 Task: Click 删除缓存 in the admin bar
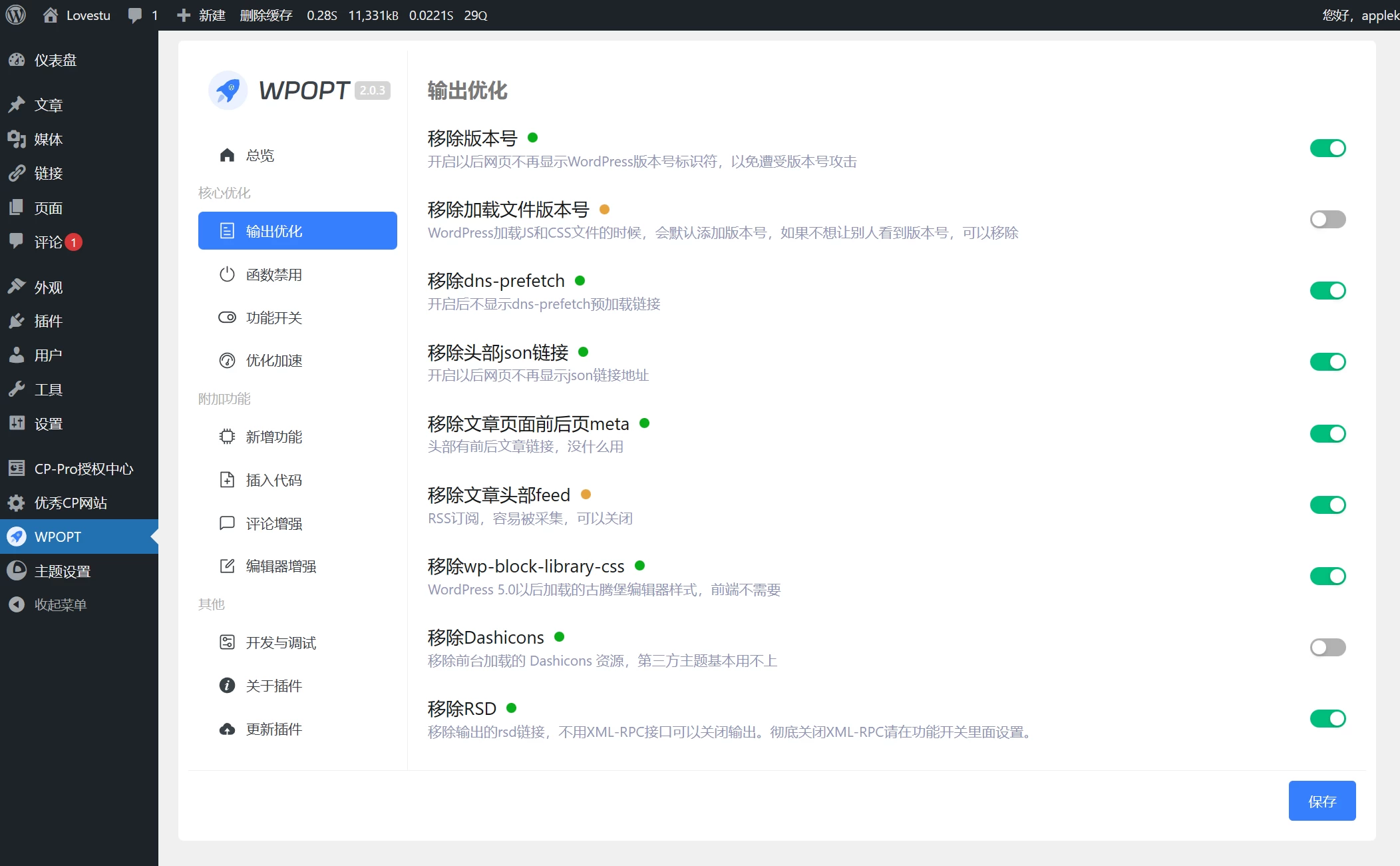265,15
